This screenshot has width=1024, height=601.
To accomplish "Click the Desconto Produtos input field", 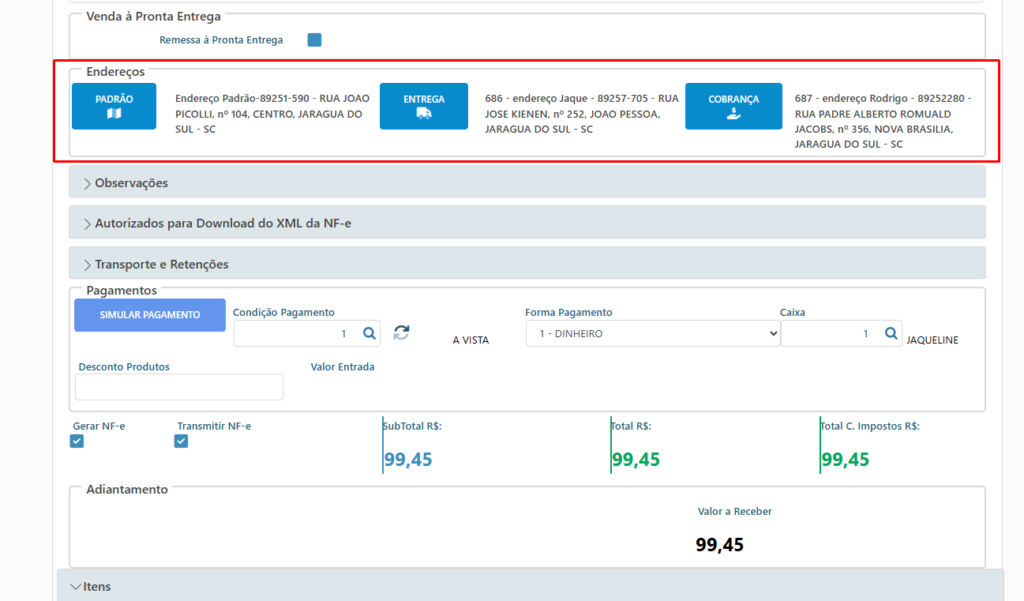I will coord(180,387).
